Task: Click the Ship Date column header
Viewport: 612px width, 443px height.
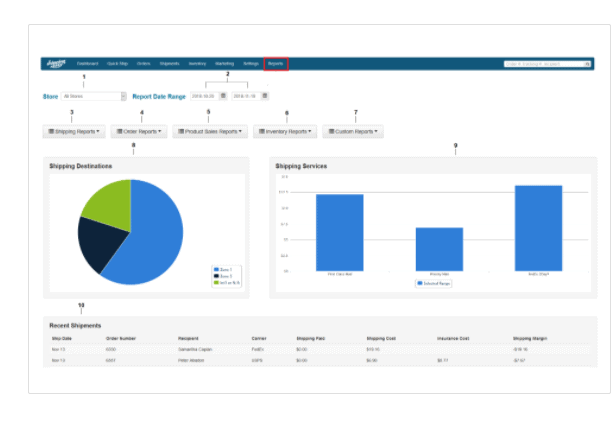Action: [x=62, y=338]
